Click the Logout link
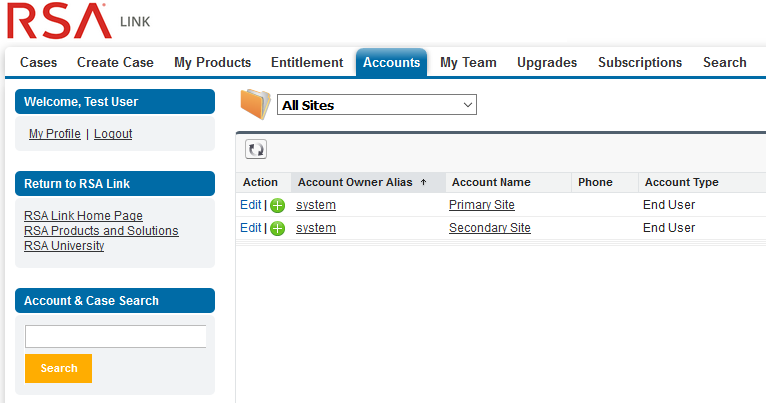 click(x=113, y=134)
